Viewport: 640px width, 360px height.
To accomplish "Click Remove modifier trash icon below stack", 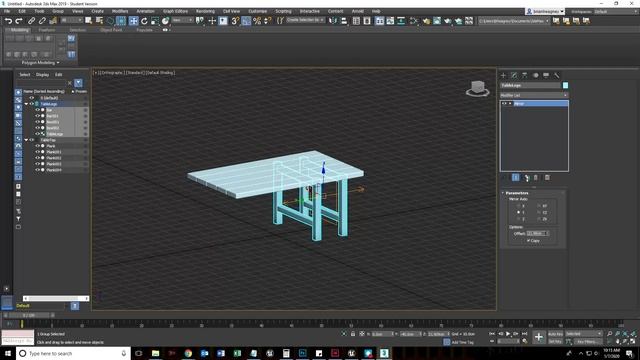I will [x=536, y=178].
